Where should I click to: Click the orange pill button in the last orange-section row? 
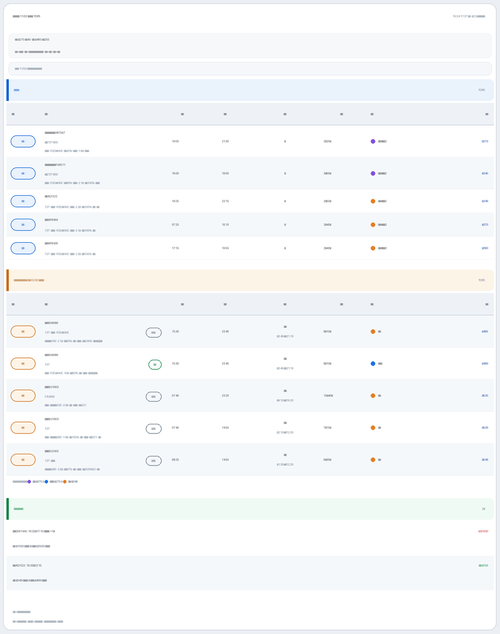[x=23, y=460]
